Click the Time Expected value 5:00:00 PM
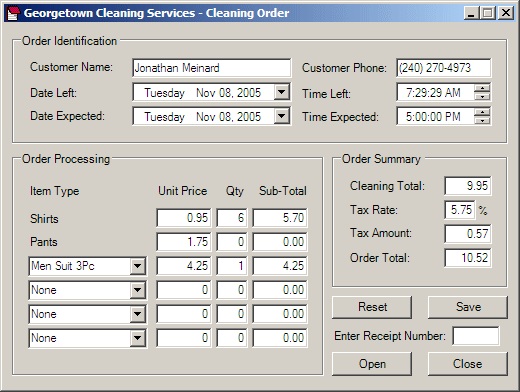The height and width of the screenshot is (392, 520). (433, 116)
